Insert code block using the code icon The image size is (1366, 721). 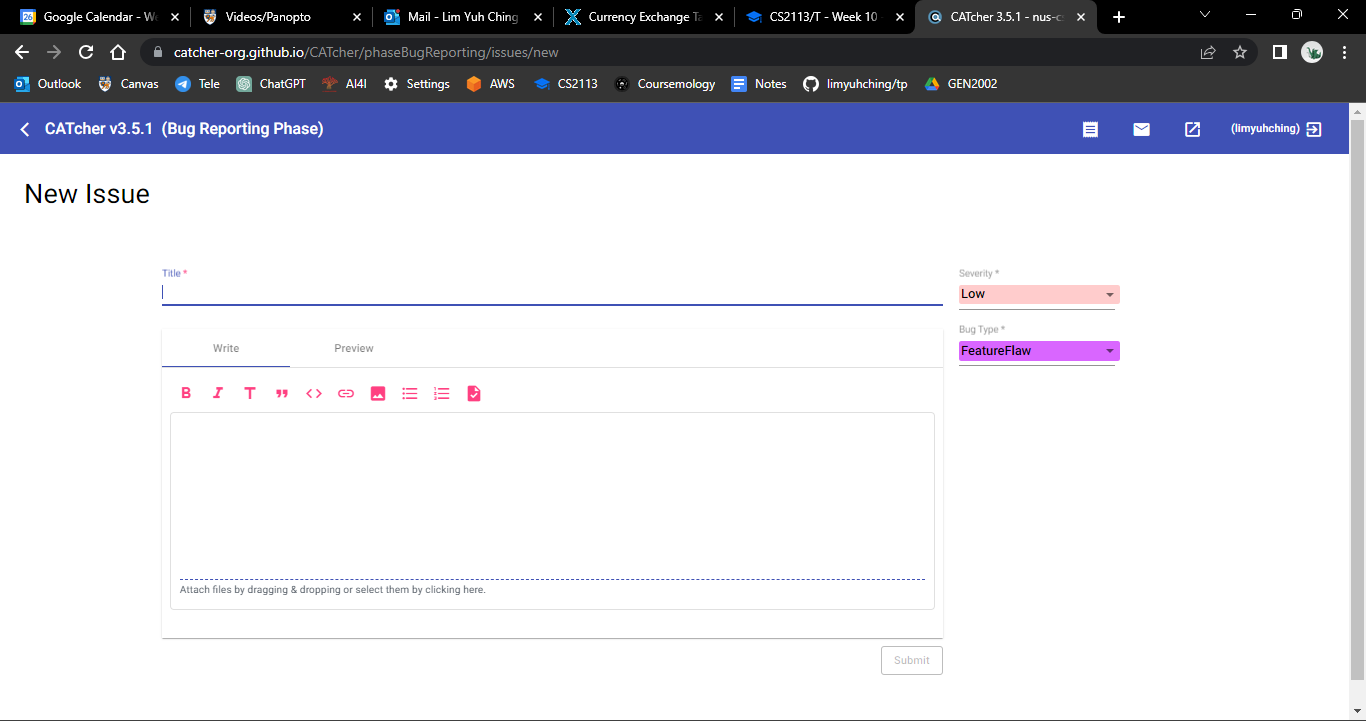click(314, 394)
